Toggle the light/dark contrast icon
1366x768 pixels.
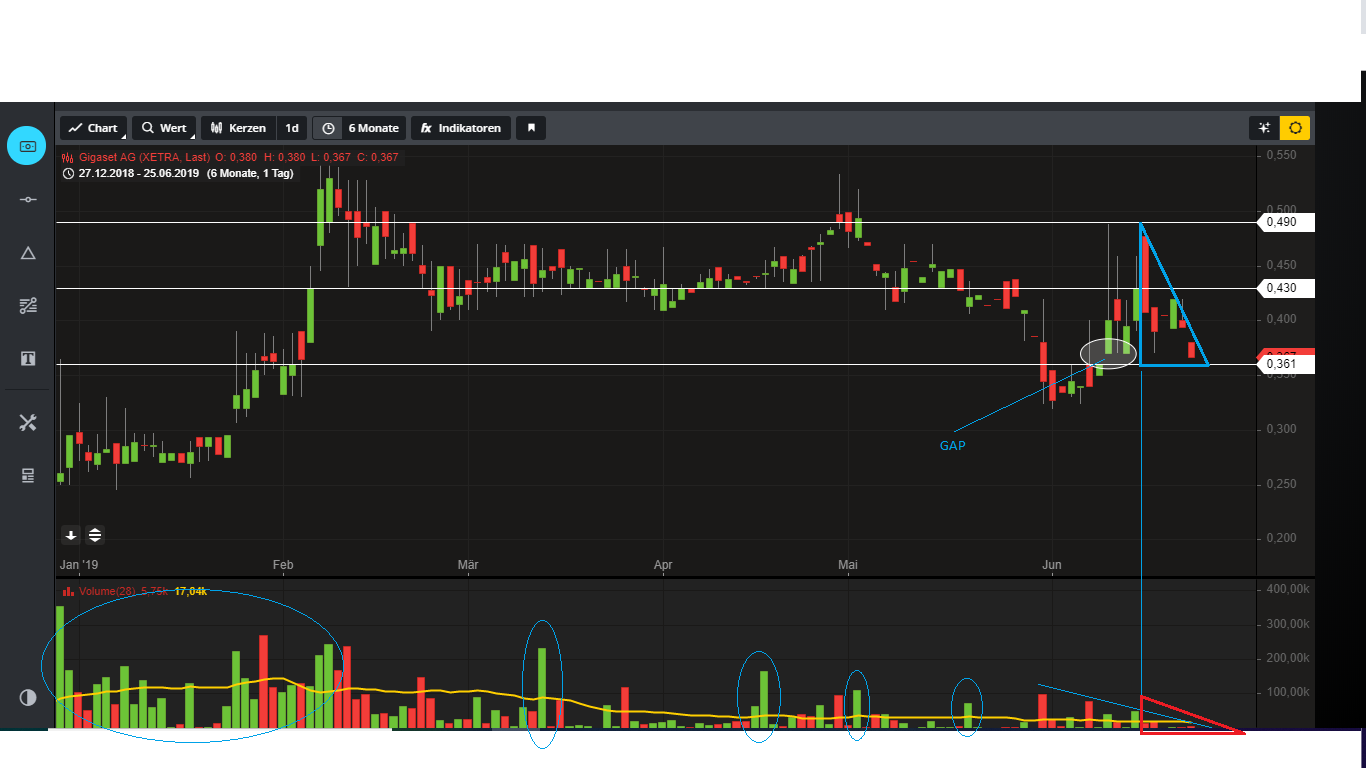click(28, 697)
